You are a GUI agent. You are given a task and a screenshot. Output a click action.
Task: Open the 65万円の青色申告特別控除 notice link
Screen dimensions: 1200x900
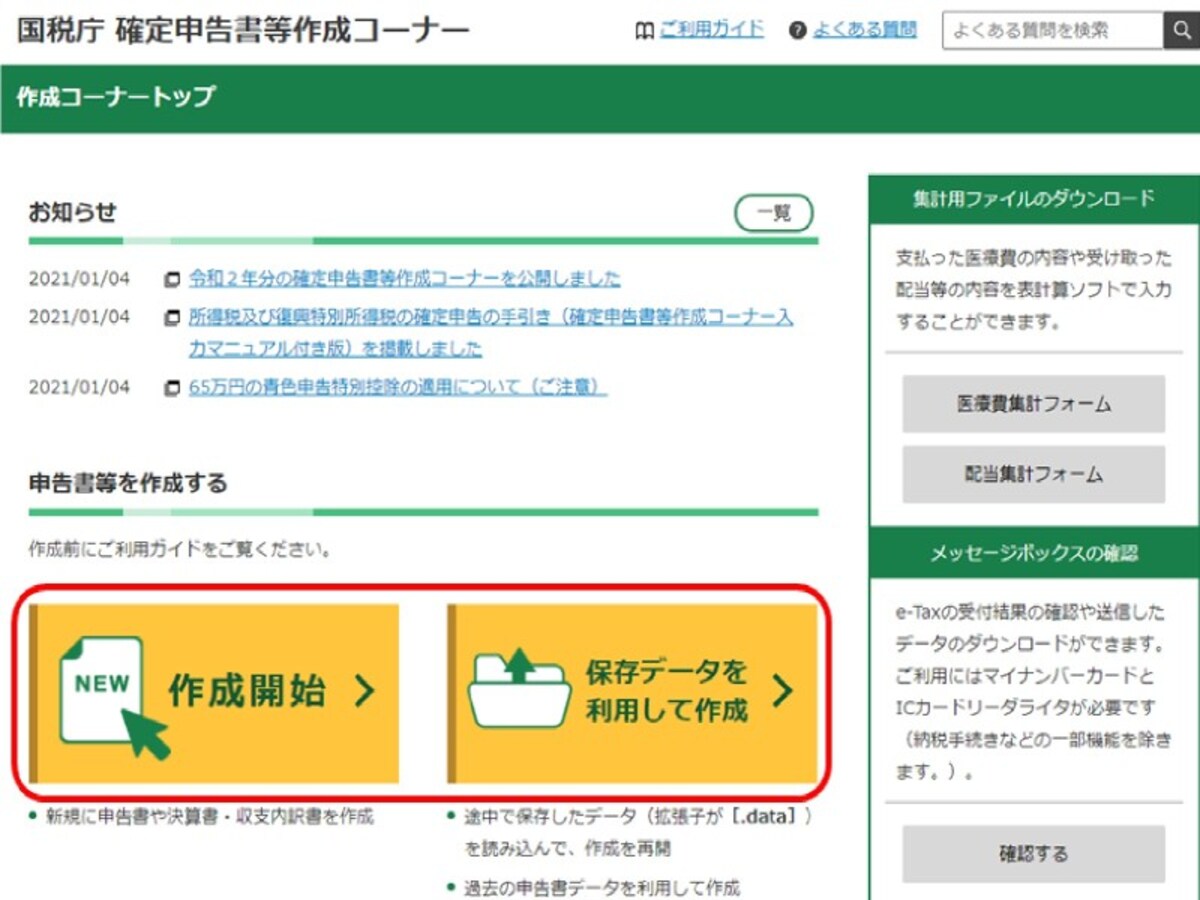[x=398, y=387]
